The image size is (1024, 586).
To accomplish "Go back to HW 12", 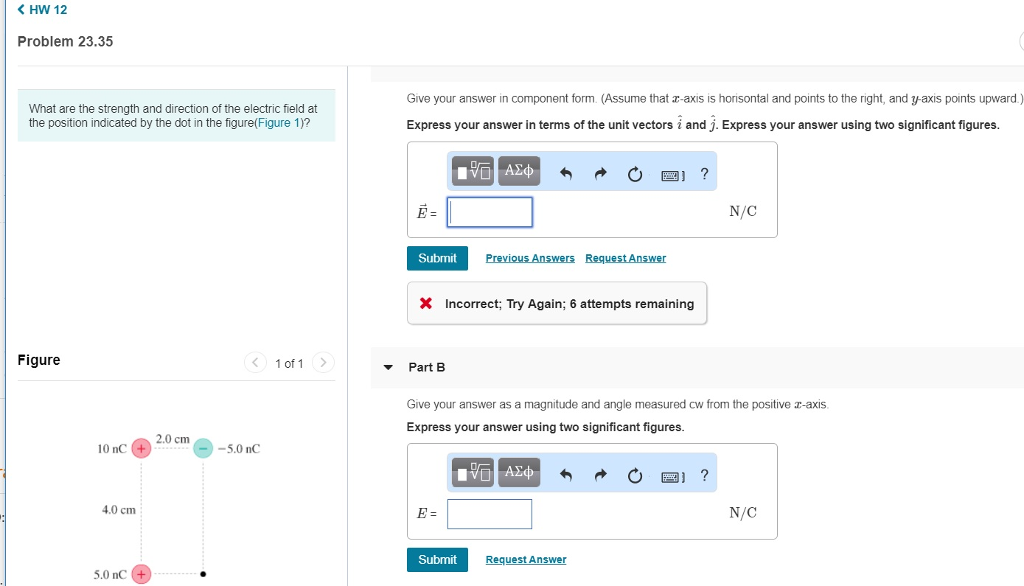I will point(42,10).
